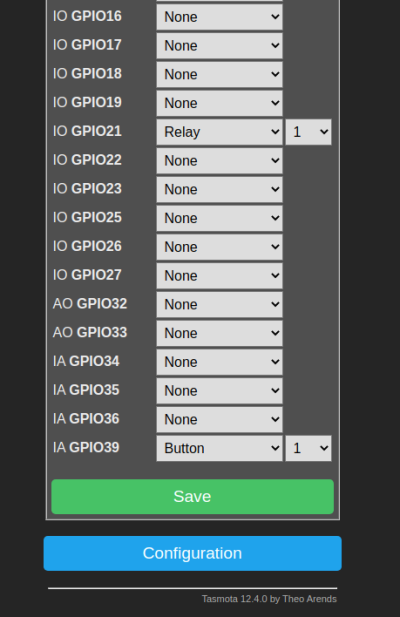Expand the GPIO18 None selector
This screenshot has width=400, height=617.
tap(219, 74)
